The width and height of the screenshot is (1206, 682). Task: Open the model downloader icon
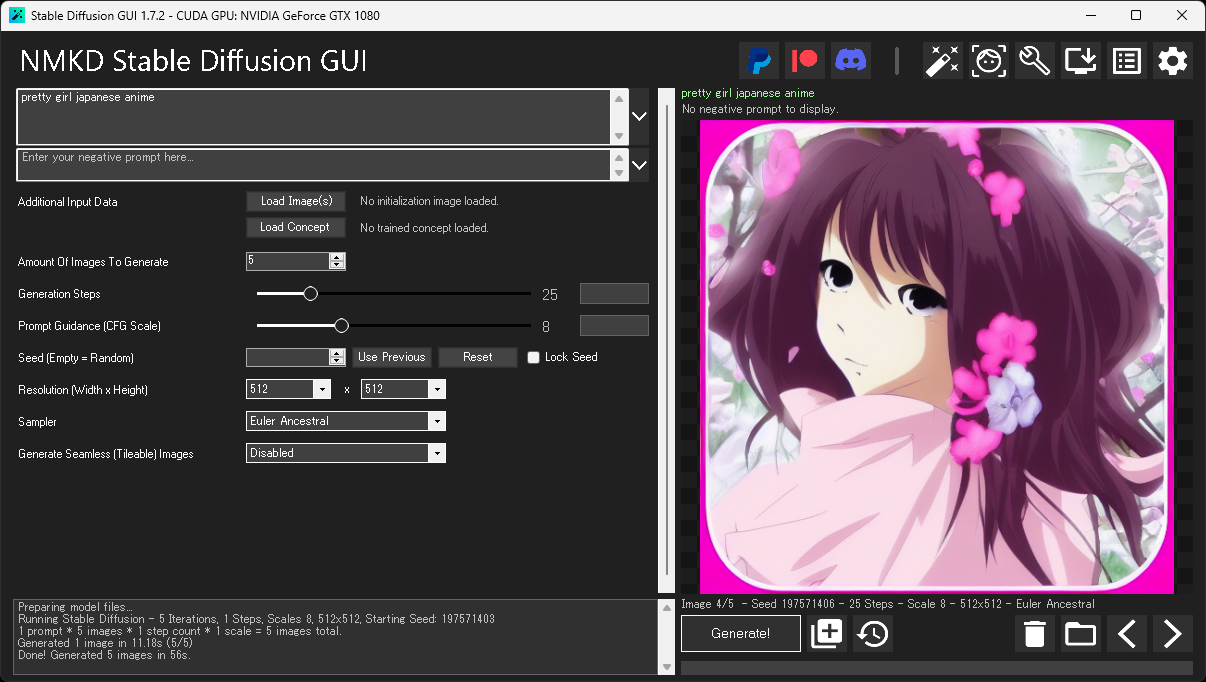pyautogui.click(x=1080, y=60)
